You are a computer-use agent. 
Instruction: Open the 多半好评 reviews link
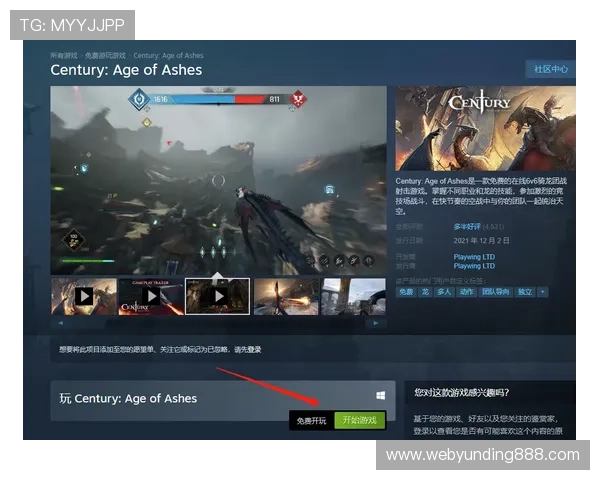(x=467, y=227)
